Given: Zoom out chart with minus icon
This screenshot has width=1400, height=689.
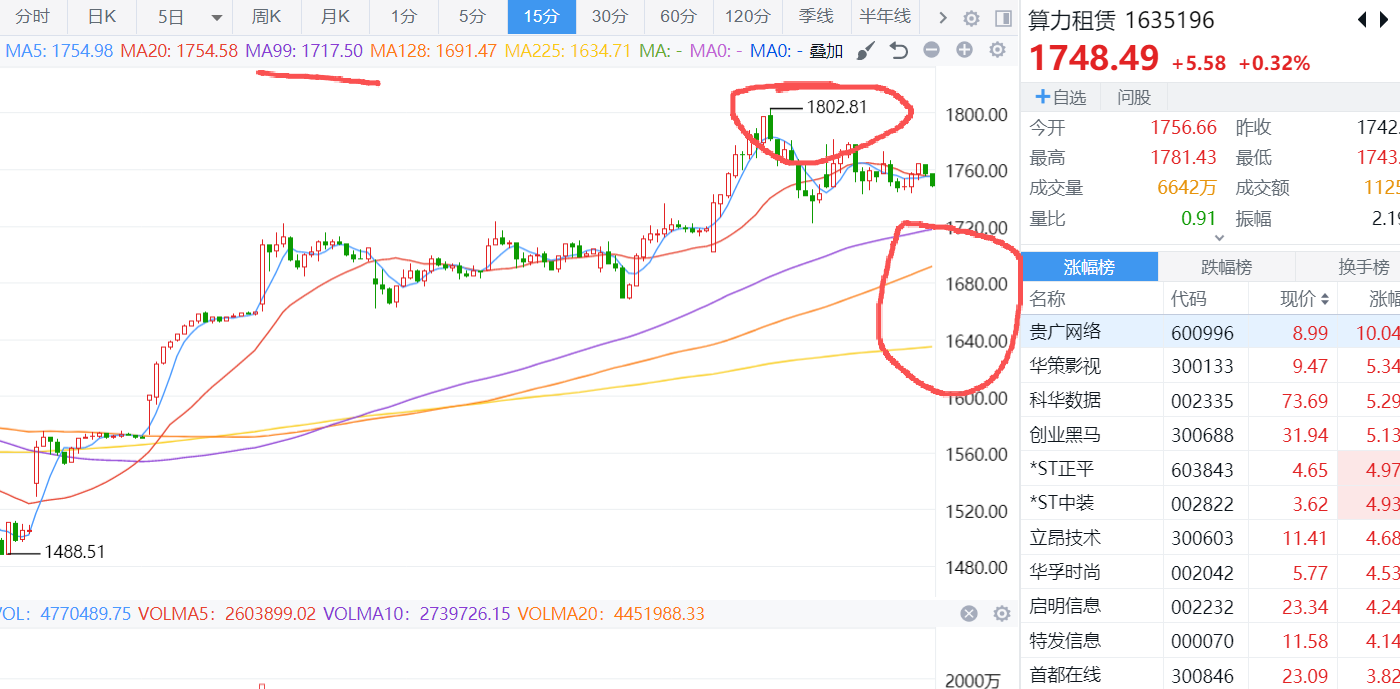Looking at the screenshot, I should (931, 51).
